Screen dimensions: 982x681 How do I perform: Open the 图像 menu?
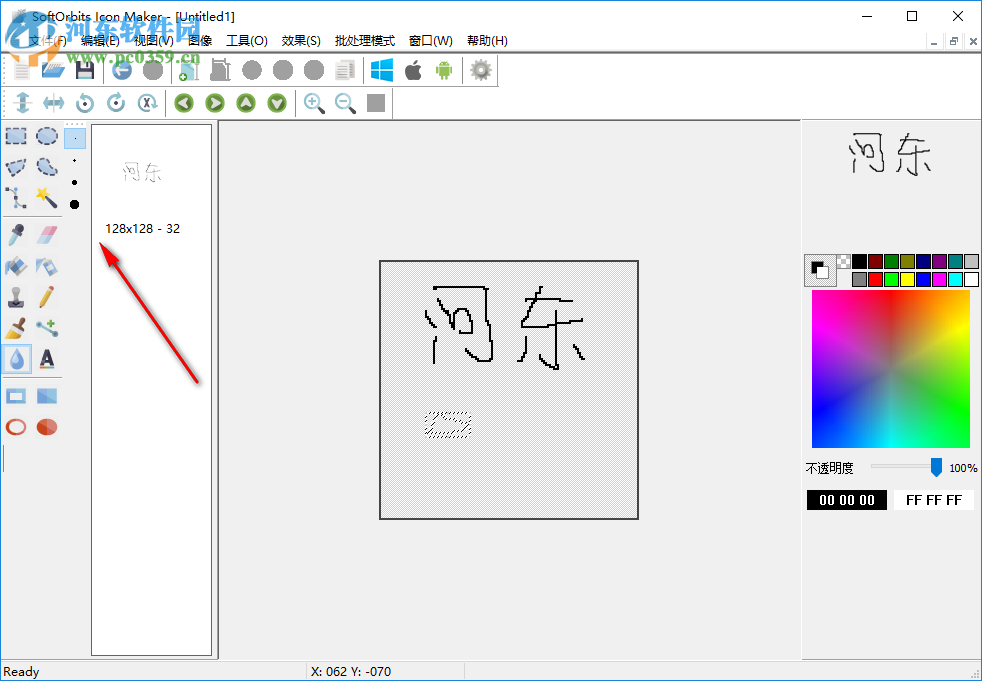[199, 41]
